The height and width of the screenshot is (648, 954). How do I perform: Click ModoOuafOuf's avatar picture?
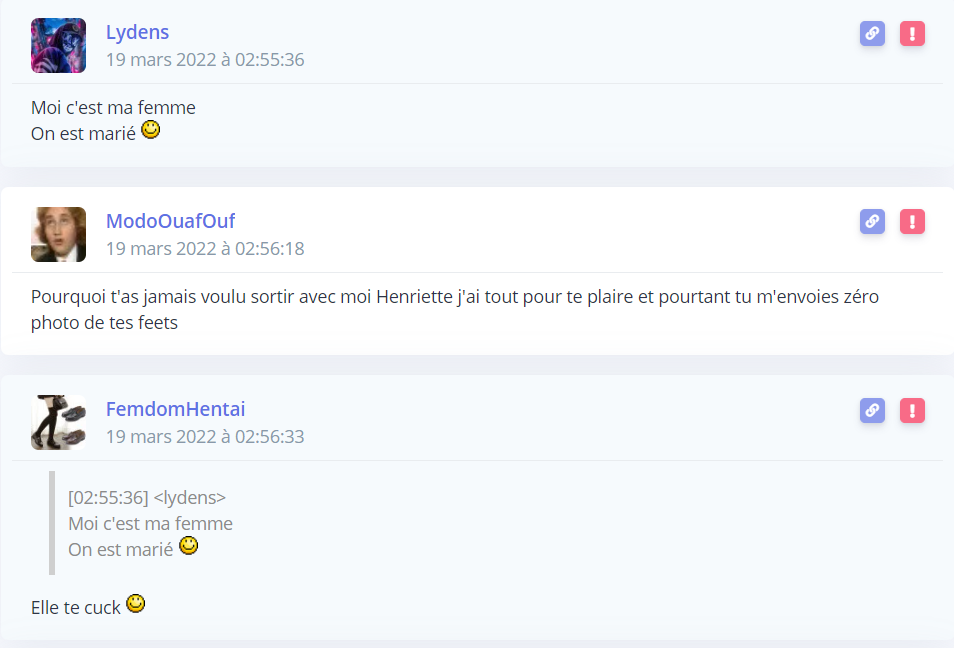(58, 234)
